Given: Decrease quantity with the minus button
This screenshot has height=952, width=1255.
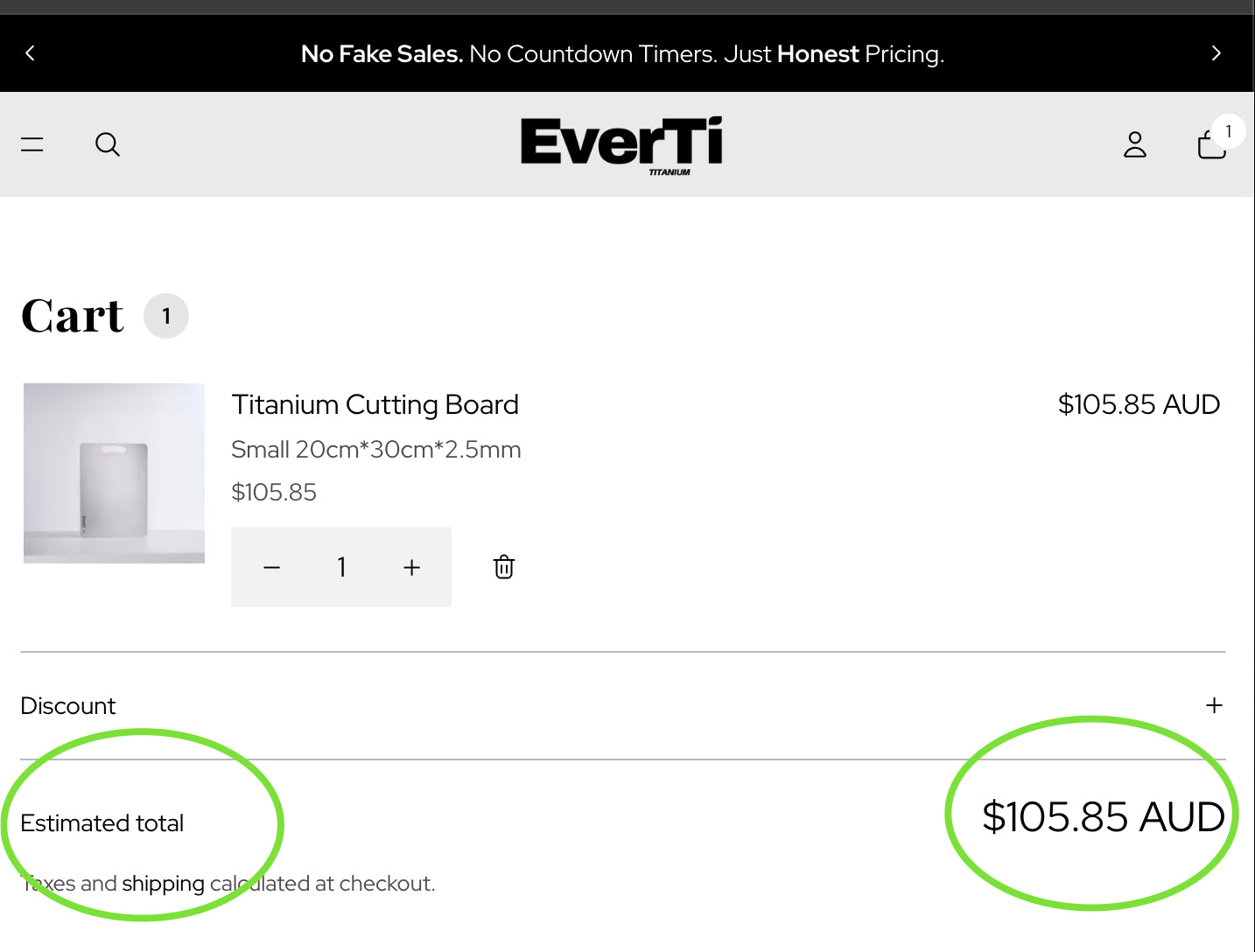Looking at the screenshot, I should point(272,567).
